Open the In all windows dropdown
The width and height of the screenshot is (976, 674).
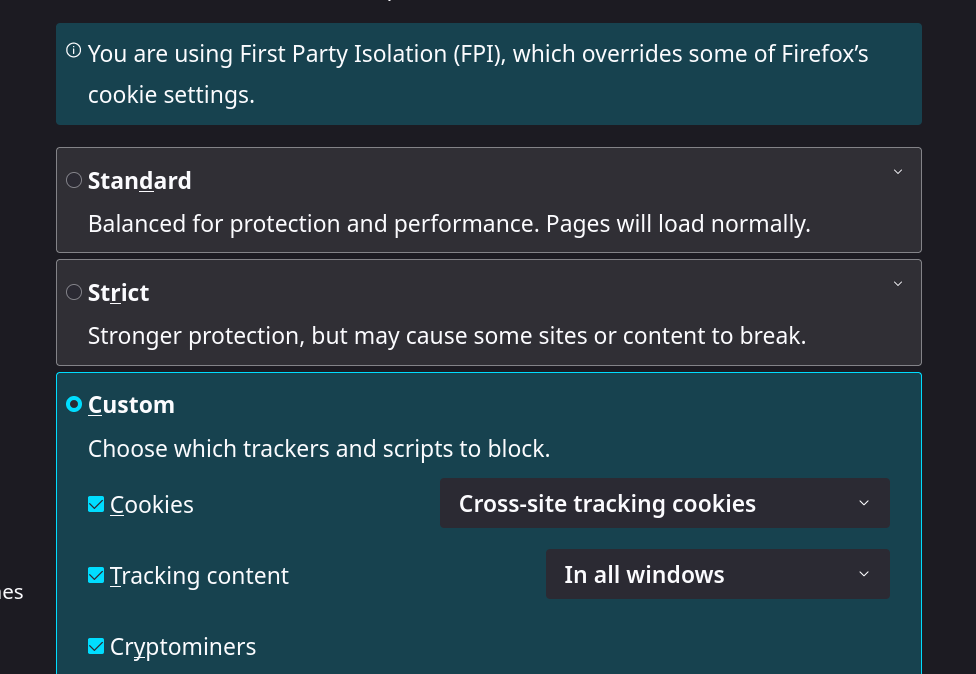coord(717,574)
